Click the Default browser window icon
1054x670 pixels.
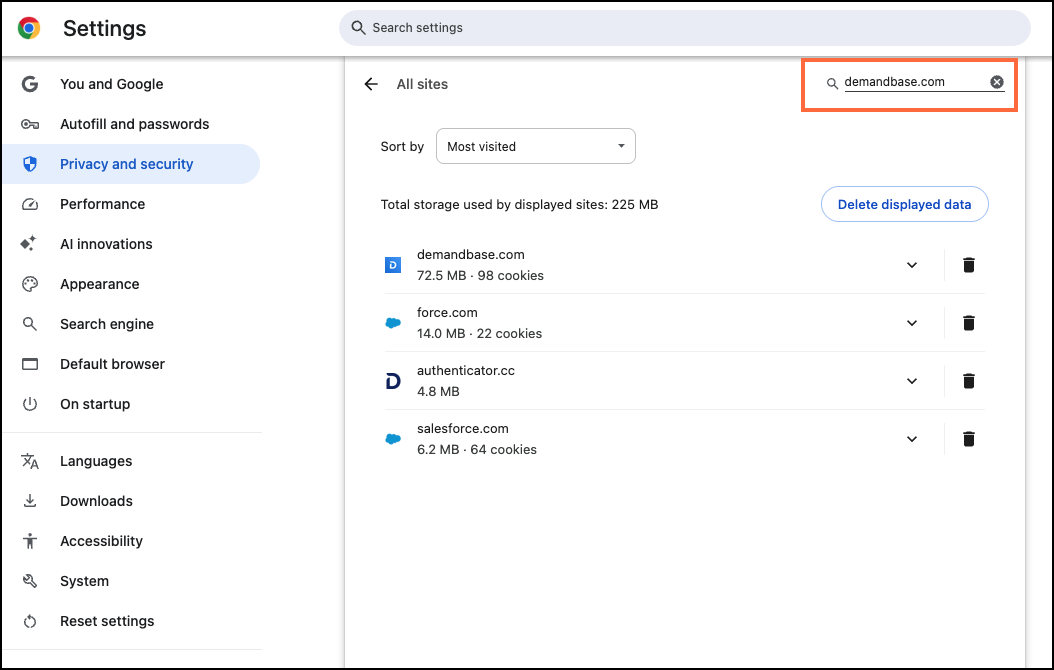coord(30,364)
